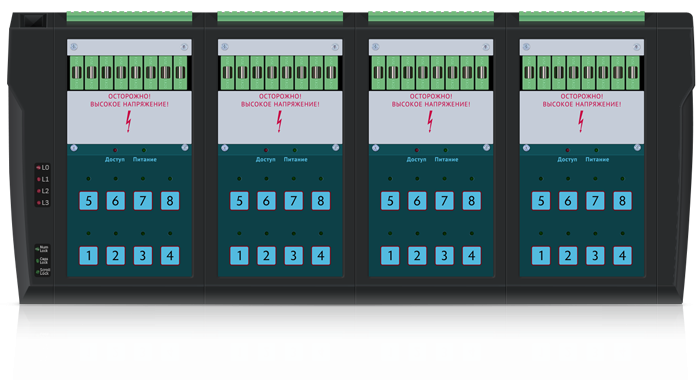Push button 2 on the second module

[266, 256]
